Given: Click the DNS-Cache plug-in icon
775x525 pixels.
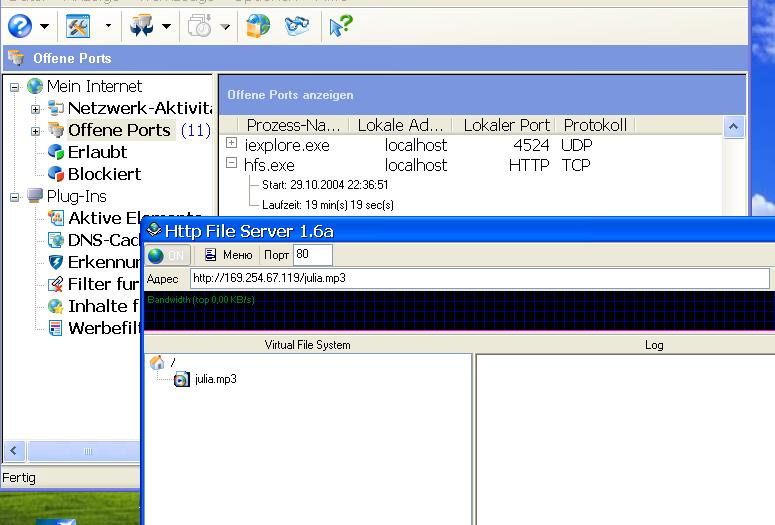Looking at the screenshot, I should coord(56,240).
